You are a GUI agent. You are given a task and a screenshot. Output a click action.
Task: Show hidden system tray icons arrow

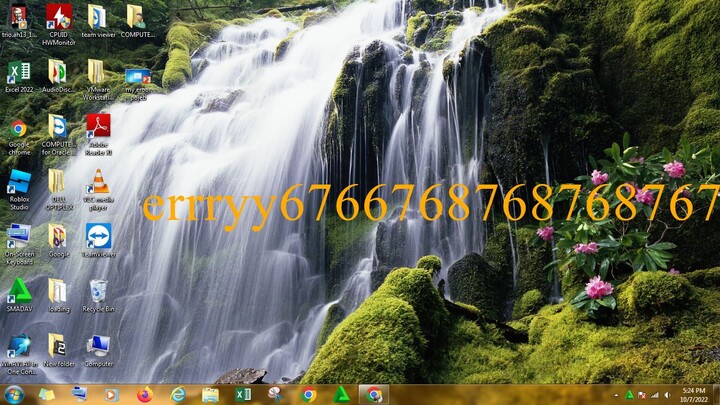click(616, 395)
